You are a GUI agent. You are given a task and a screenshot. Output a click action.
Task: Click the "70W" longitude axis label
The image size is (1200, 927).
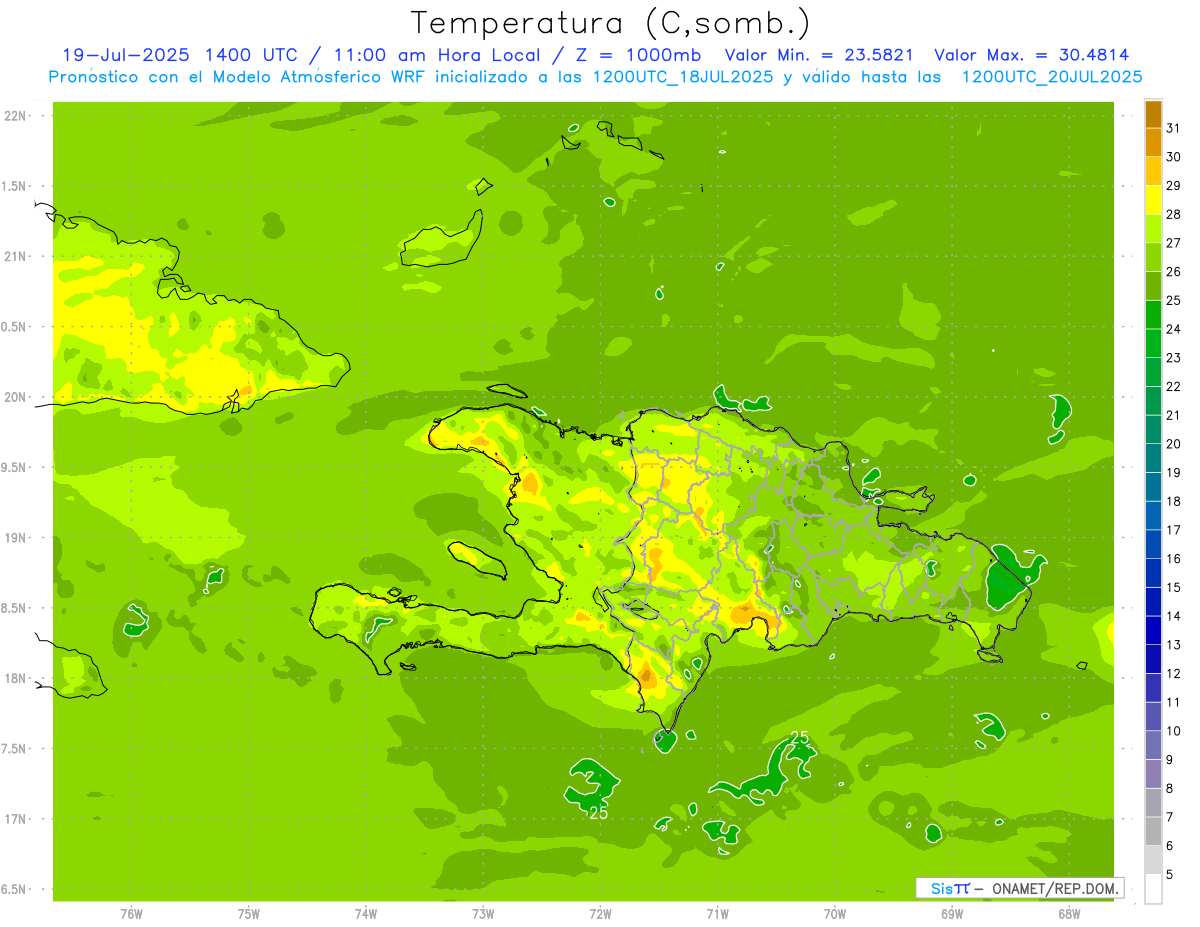pyautogui.click(x=834, y=914)
